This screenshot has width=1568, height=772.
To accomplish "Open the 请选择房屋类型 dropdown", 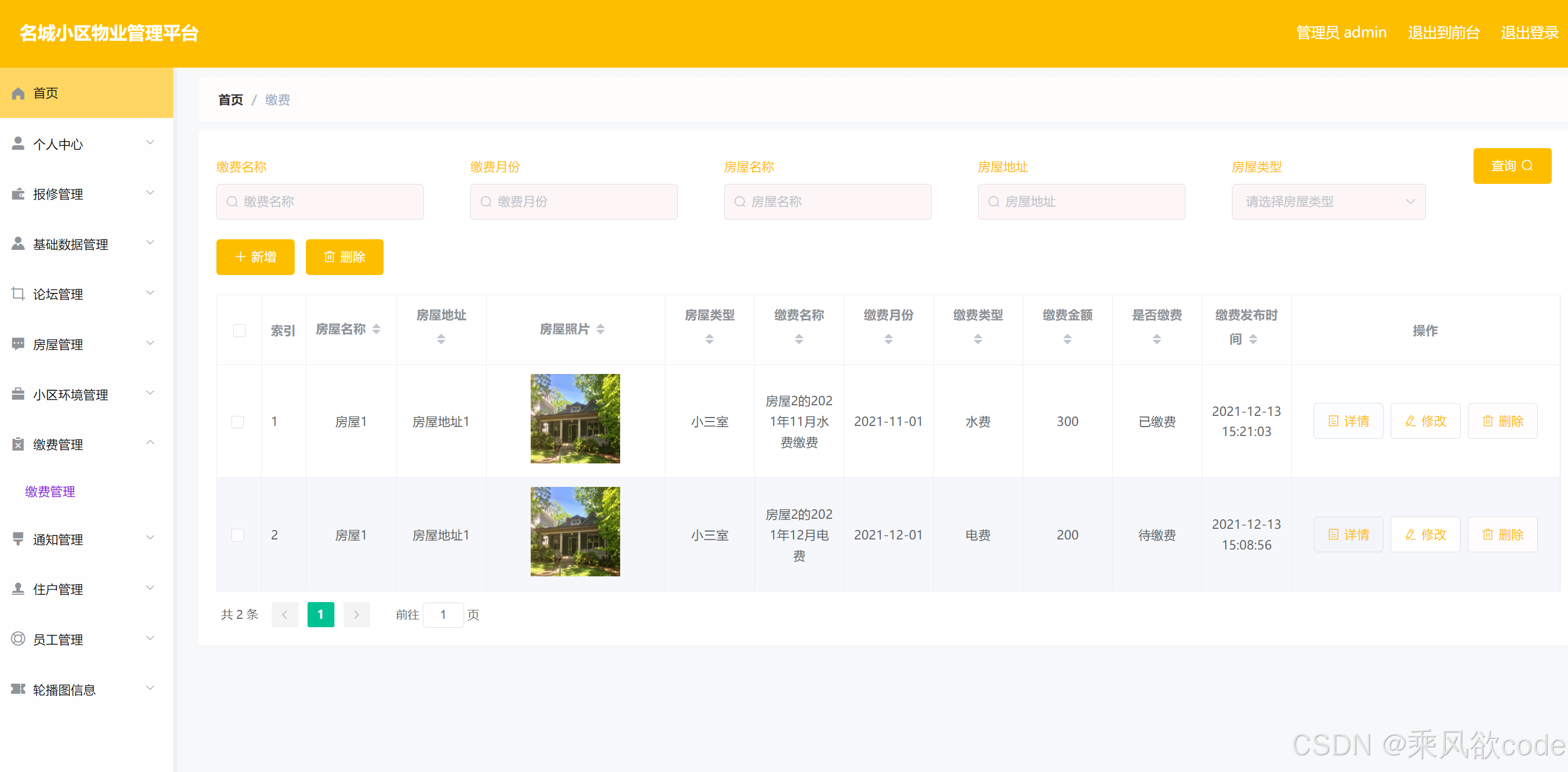I will (1328, 201).
